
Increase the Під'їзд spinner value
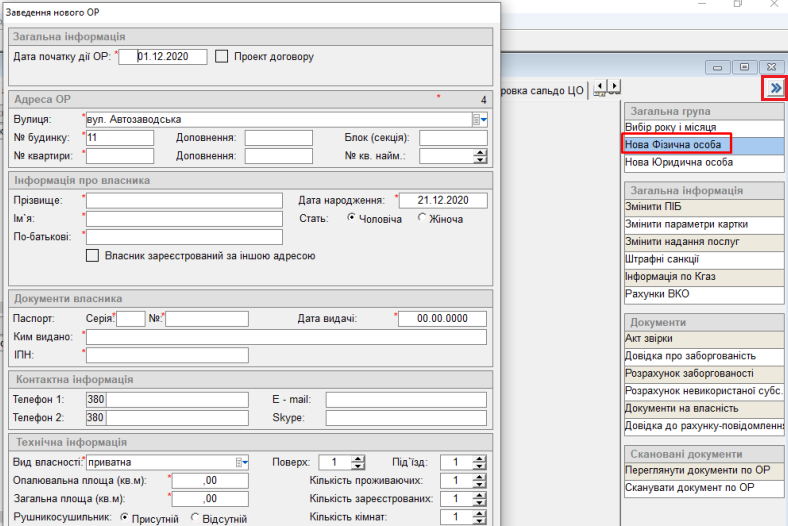click(480, 458)
